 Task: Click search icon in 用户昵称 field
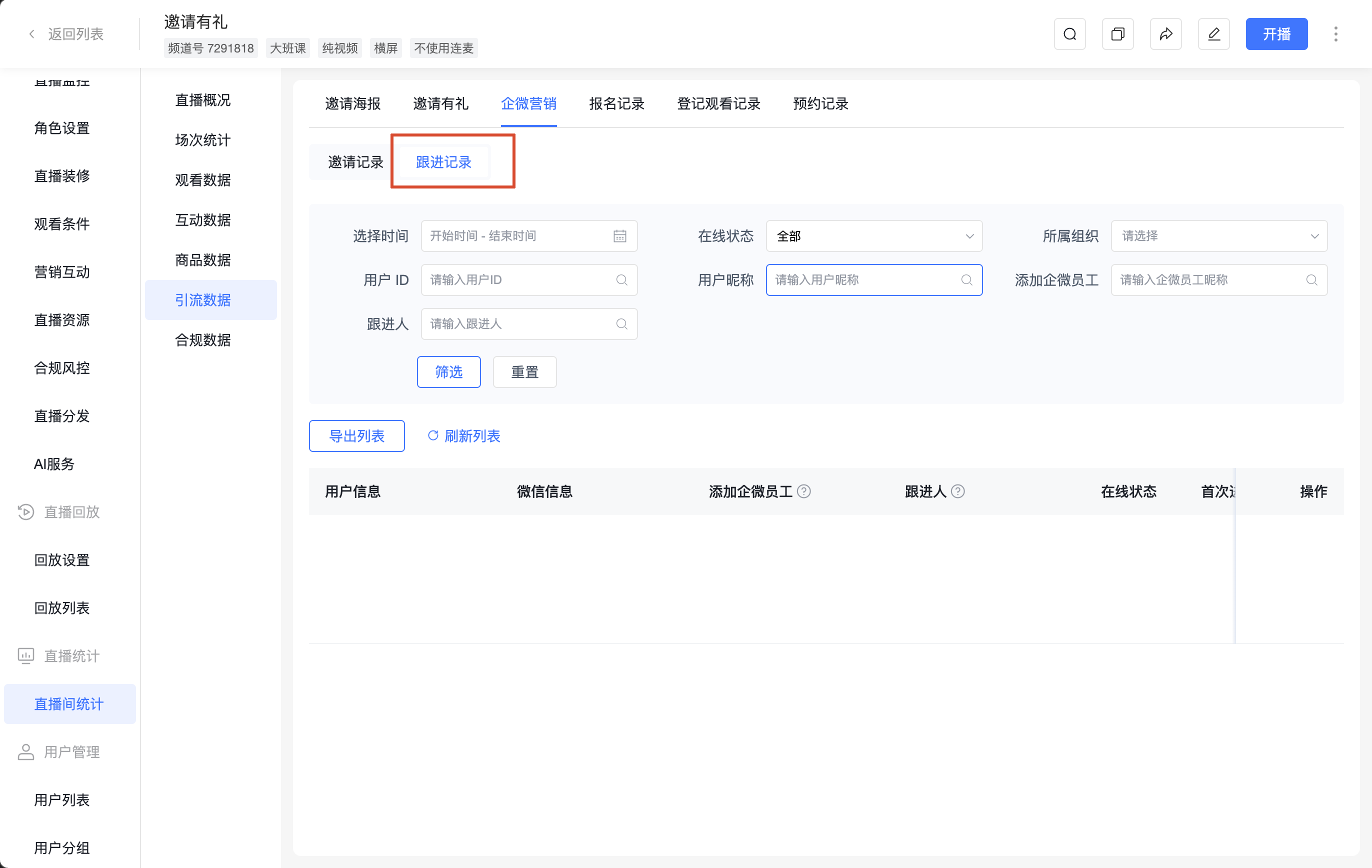(966, 280)
